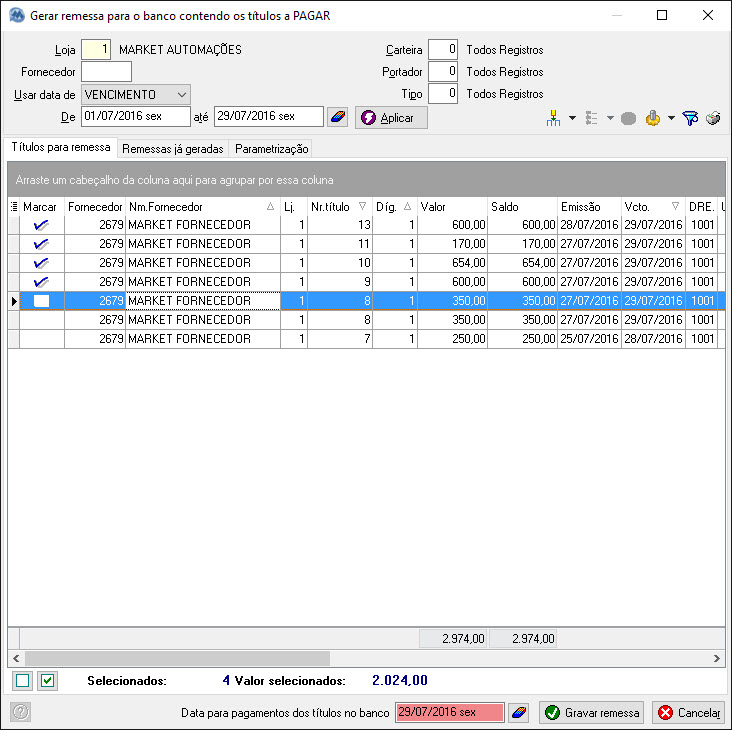
Task: Click the grayed tree-list toolbar icon
Action: coord(591,118)
